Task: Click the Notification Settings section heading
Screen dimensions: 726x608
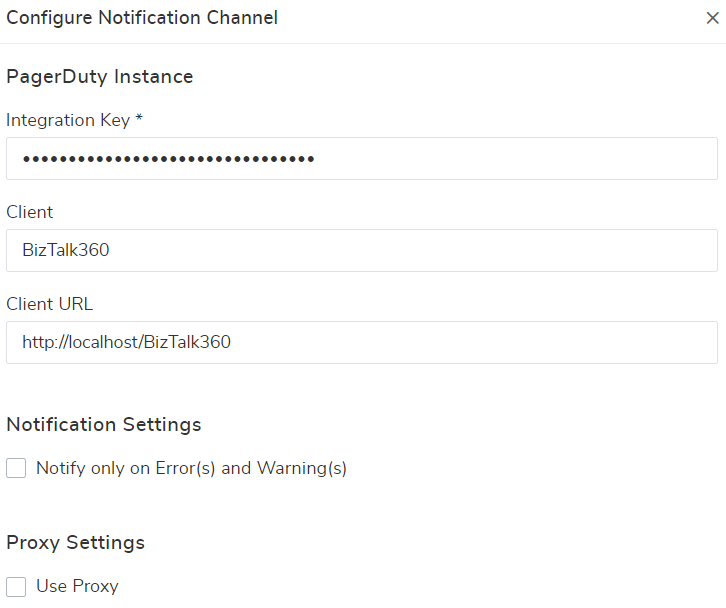Action: 104,424
